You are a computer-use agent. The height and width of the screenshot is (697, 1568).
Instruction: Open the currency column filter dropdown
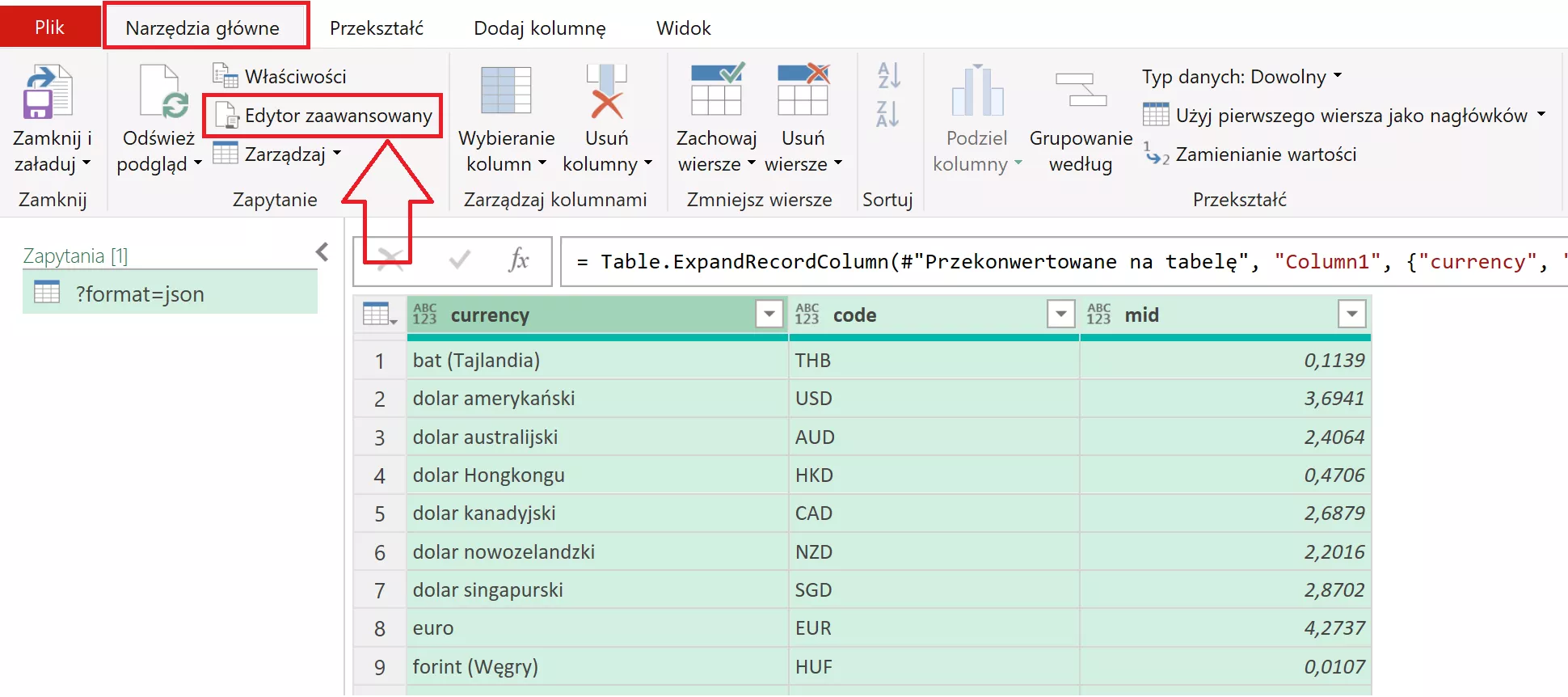[769, 314]
